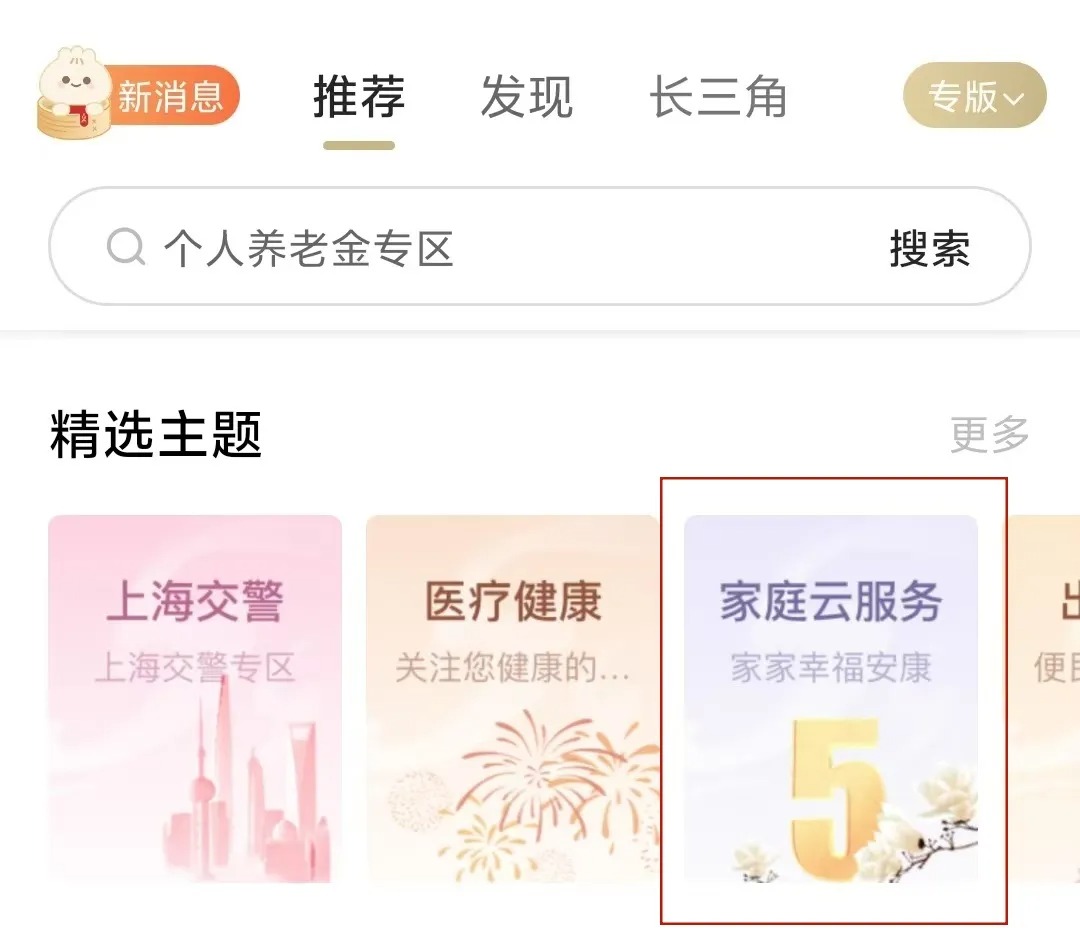Open 更多 featured themes
The image size is (1080, 941).
[x=990, y=435]
